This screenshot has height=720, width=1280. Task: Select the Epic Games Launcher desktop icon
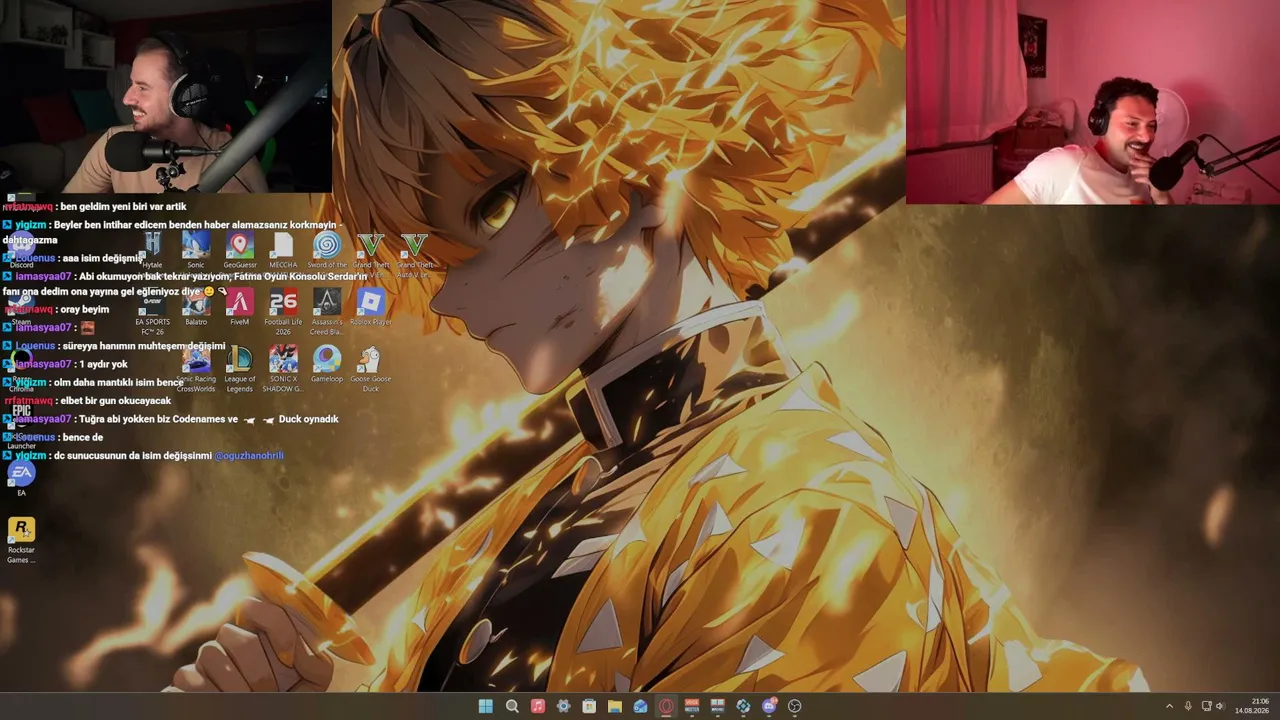point(21,425)
